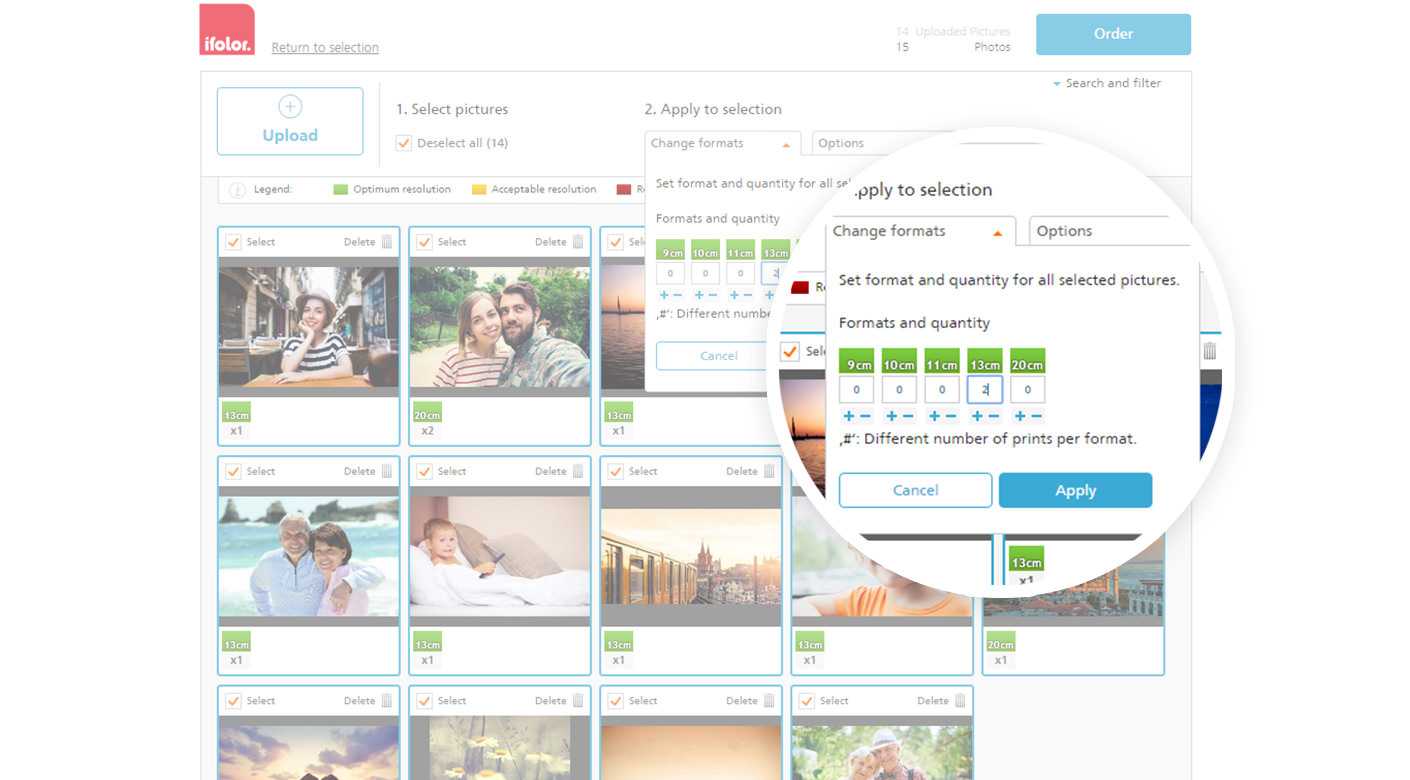Expand the Search and filter panel
Viewport: 1410px width, 780px height.
coord(1107,84)
